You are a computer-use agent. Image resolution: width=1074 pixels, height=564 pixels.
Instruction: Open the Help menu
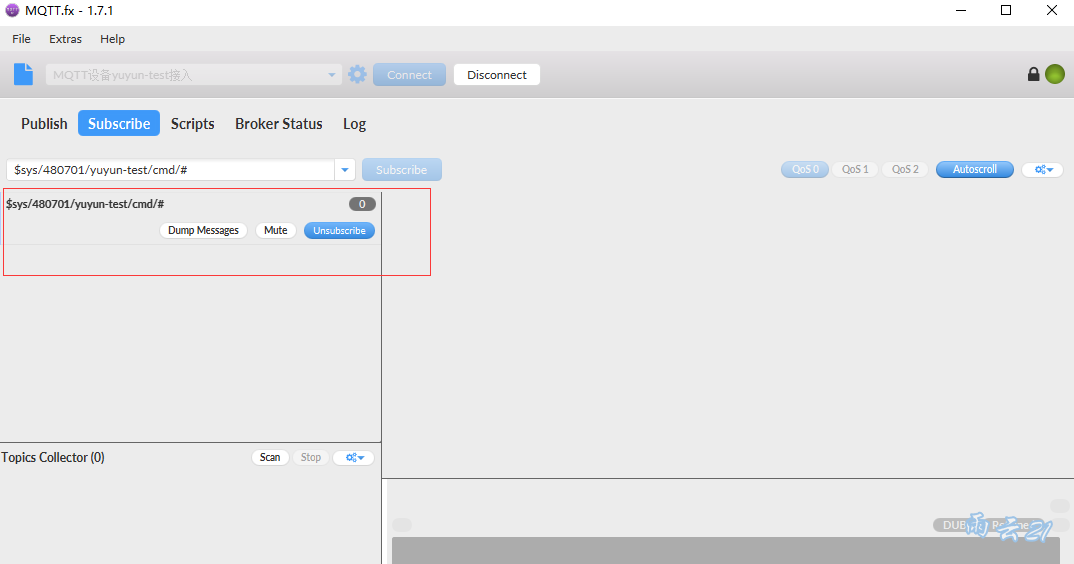click(x=112, y=39)
